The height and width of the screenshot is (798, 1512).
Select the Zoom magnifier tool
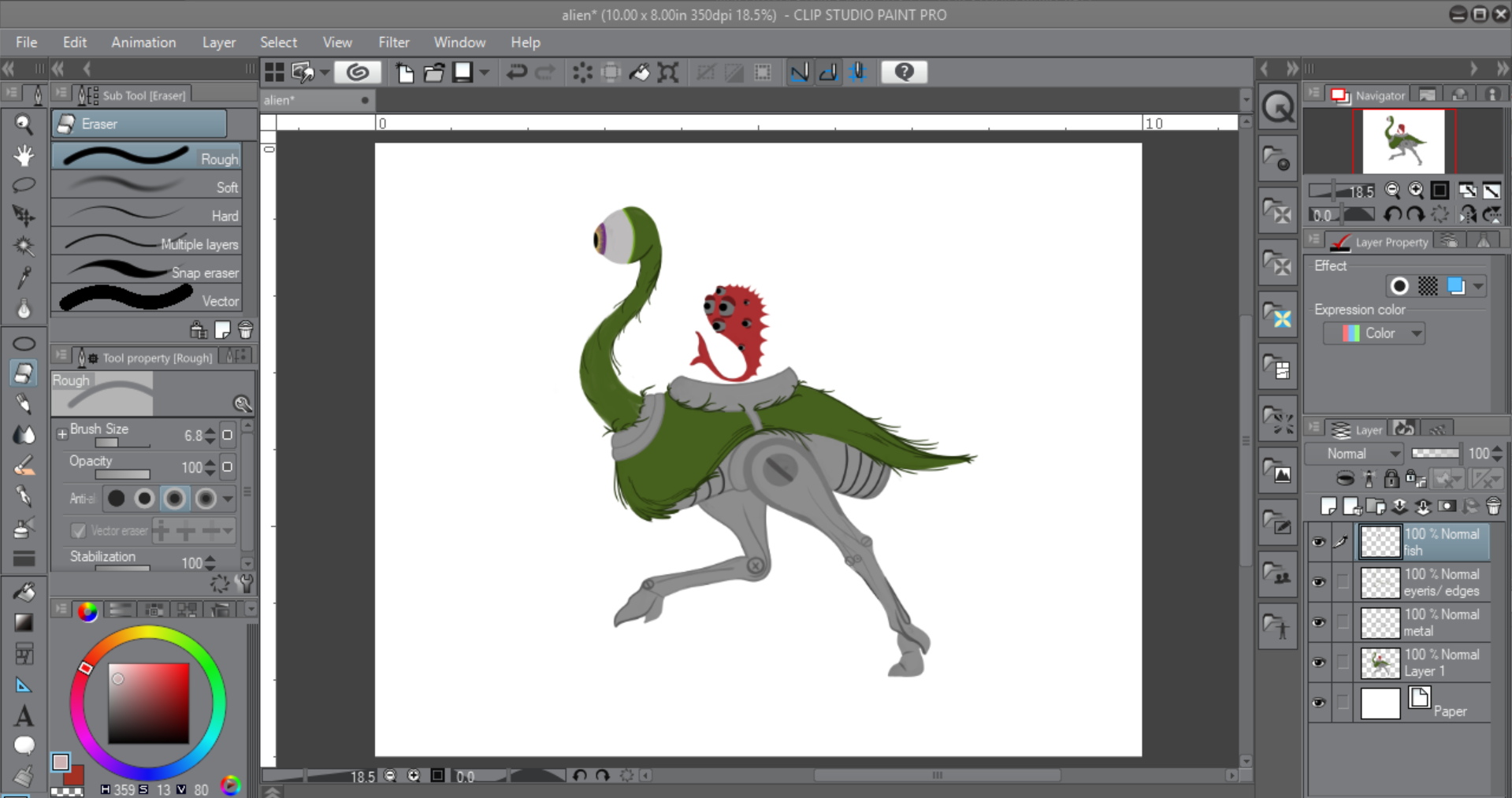click(x=24, y=124)
